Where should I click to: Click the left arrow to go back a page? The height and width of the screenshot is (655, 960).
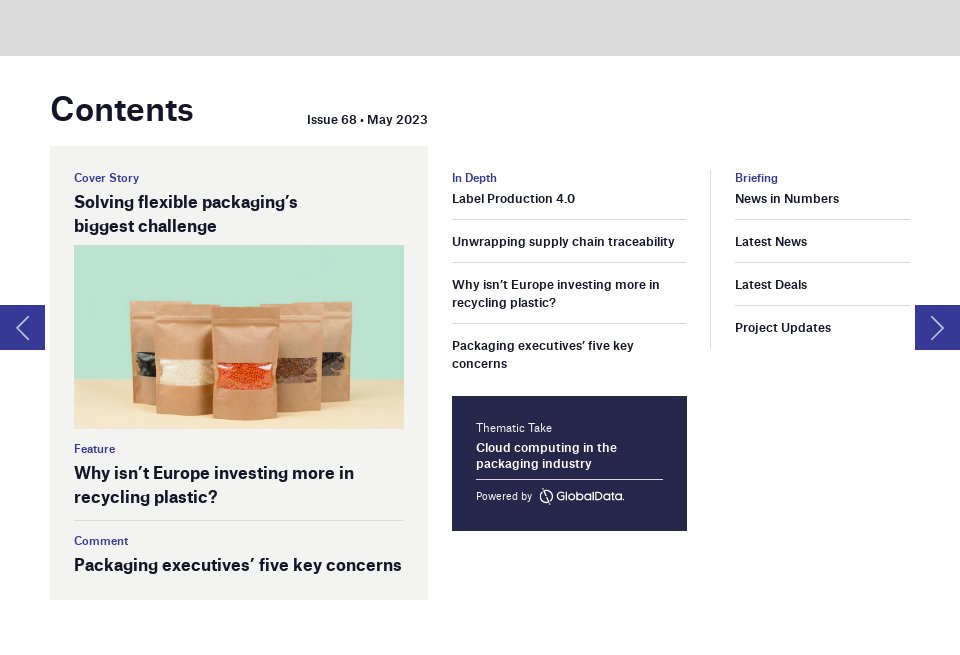(x=22, y=328)
